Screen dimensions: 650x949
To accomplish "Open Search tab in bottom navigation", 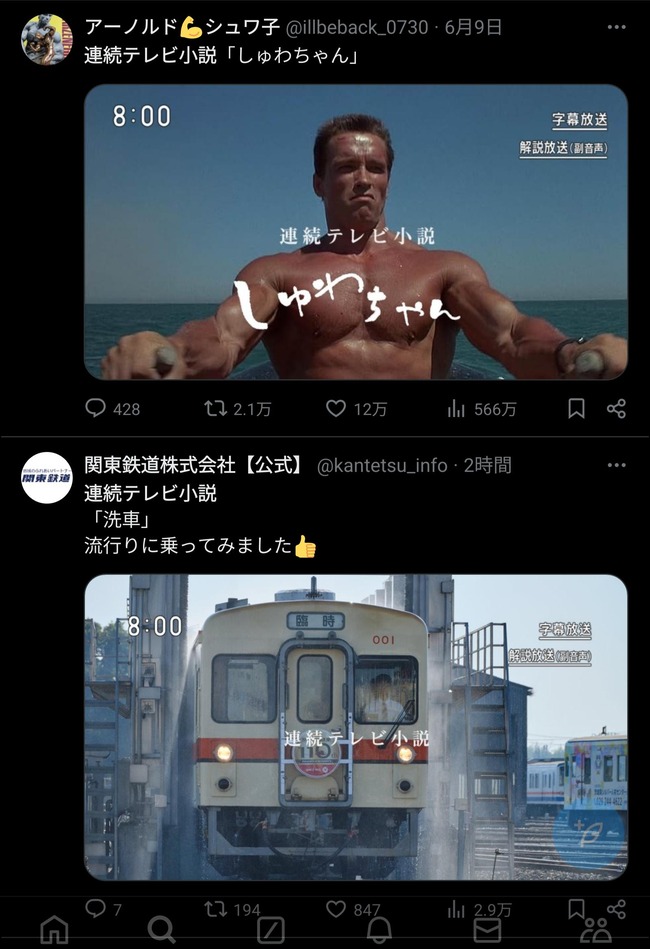I will 162,929.
